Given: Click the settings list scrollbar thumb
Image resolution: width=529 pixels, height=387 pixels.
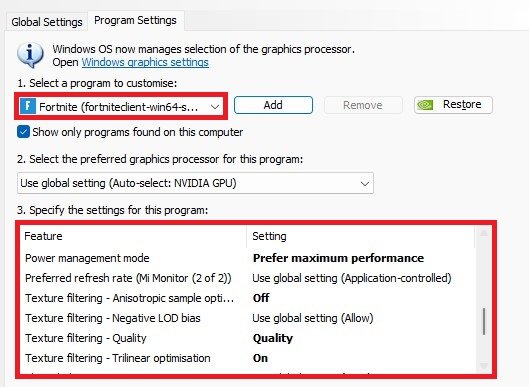Looking at the screenshot, I should pos(484,321).
